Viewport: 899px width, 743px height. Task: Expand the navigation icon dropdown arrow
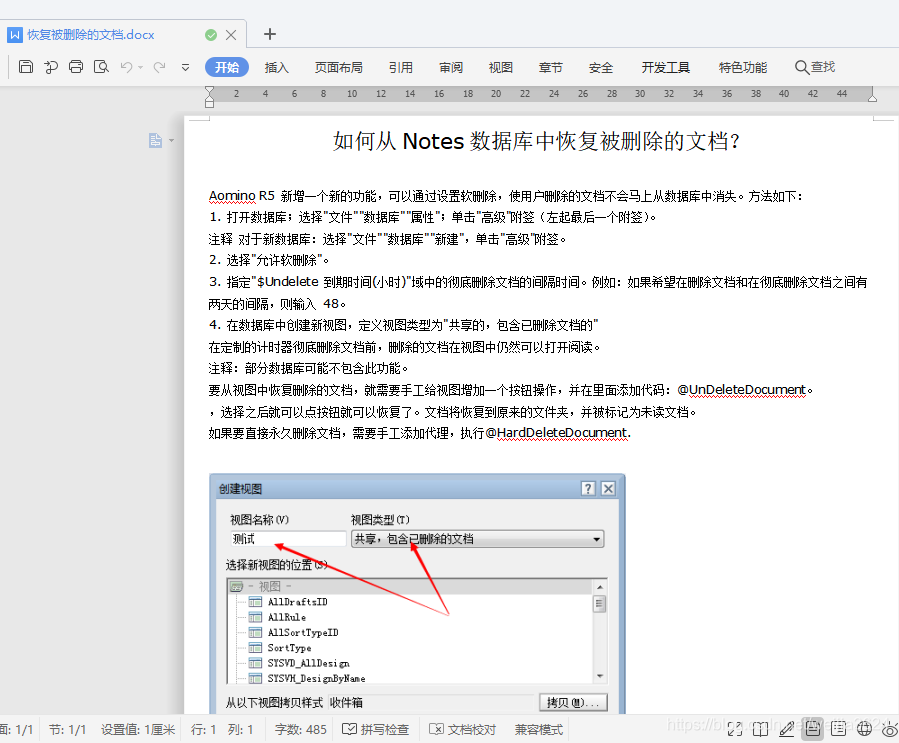point(171,141)
